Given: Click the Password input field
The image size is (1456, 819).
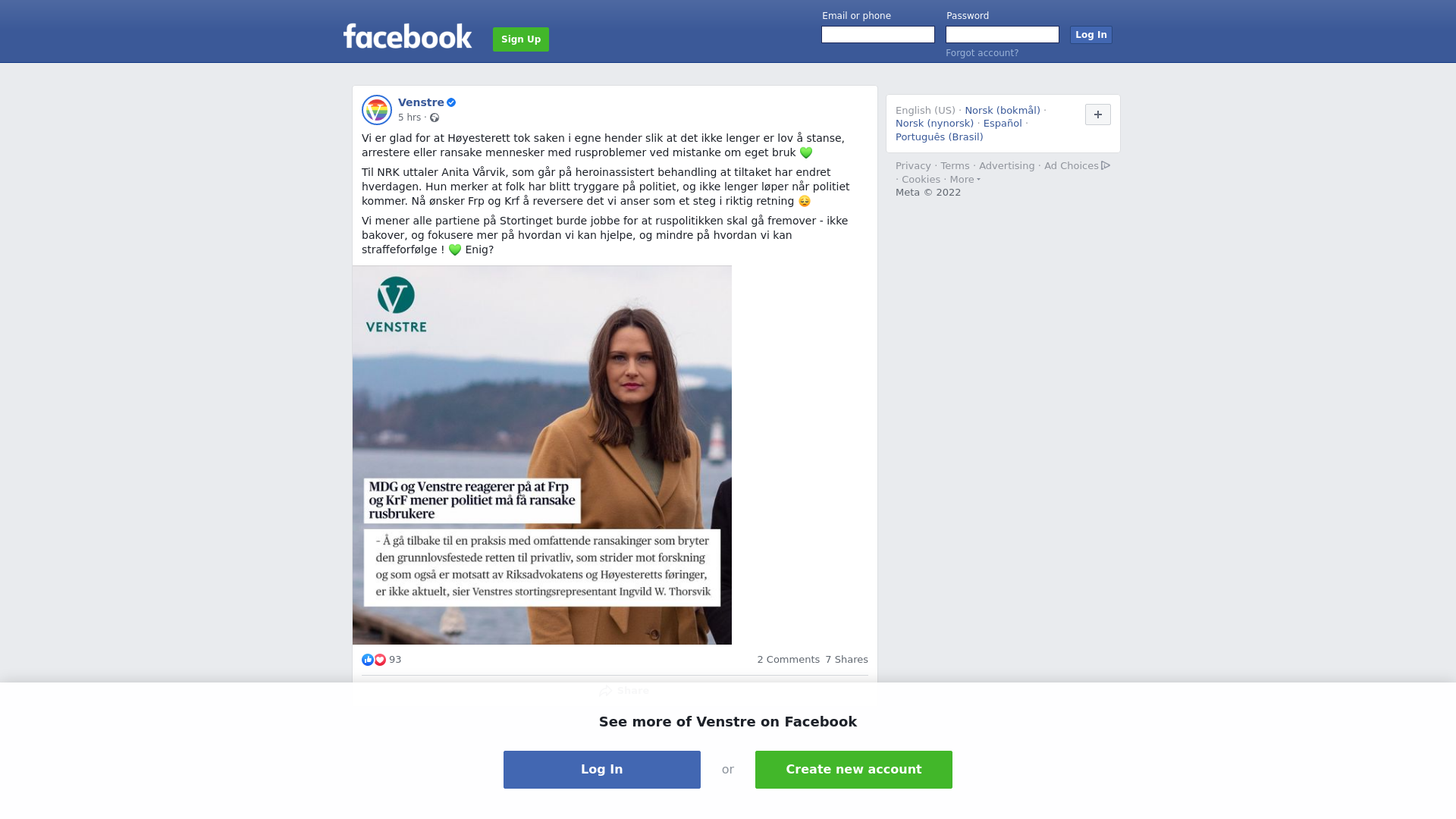Looking at the screenshot, I should point(1003,35).
